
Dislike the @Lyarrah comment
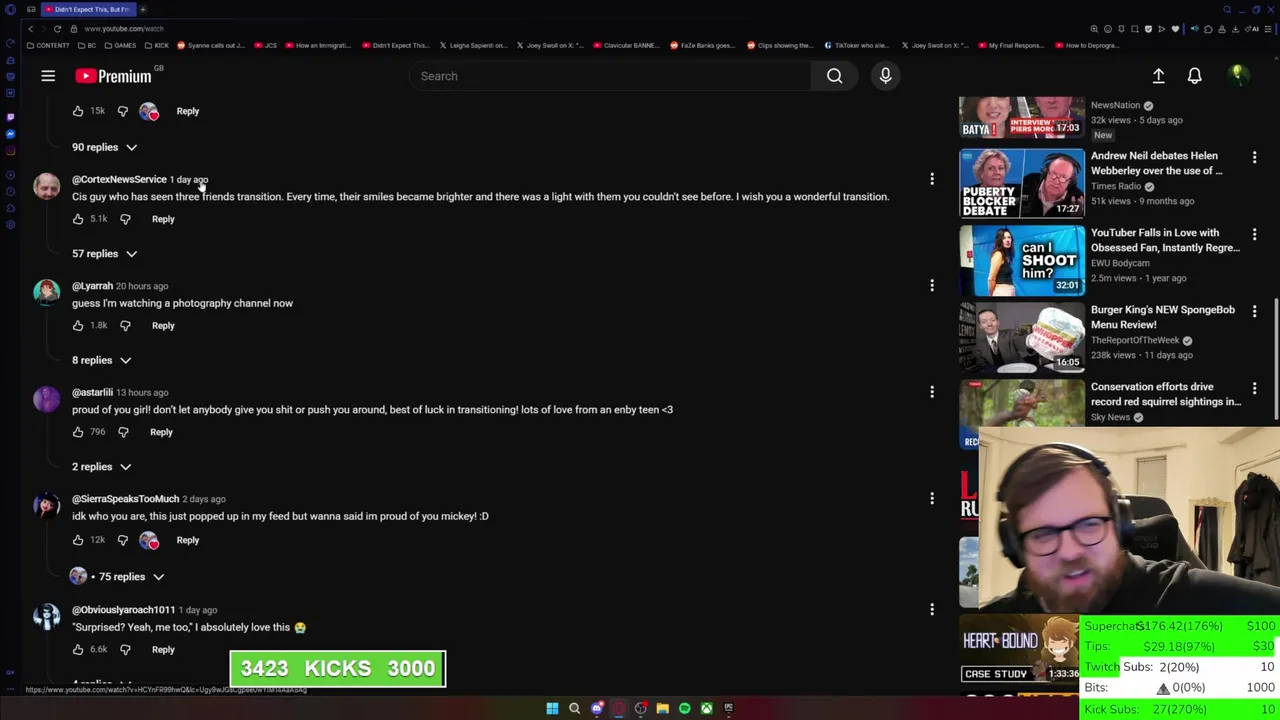tap(125, 325)
